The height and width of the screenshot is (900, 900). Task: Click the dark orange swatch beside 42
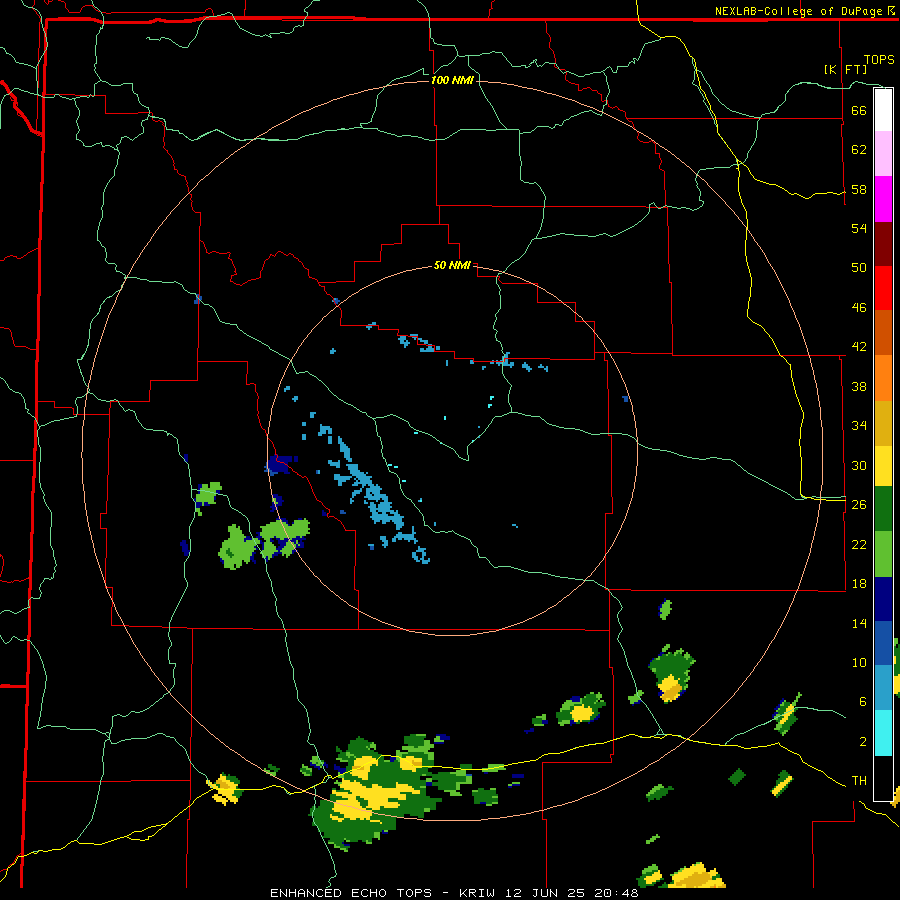pos(883,333)
